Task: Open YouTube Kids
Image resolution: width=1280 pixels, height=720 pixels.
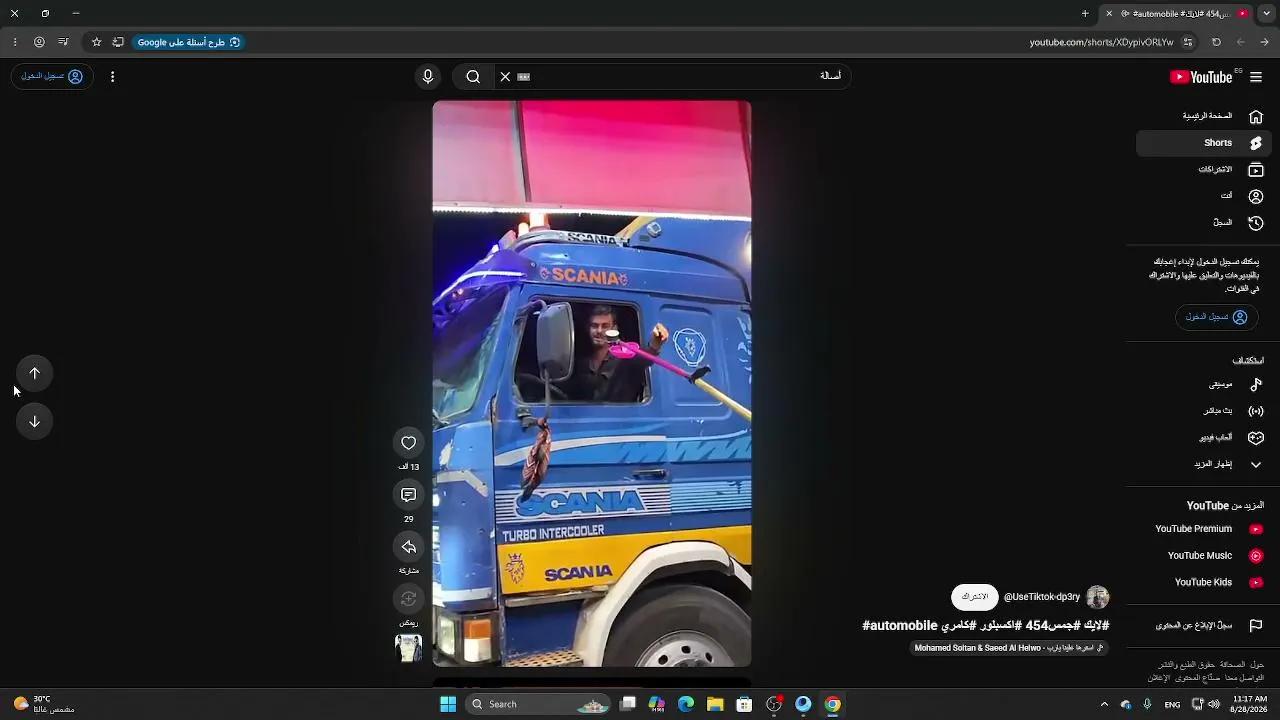Action: click(x=1204, y=582)
